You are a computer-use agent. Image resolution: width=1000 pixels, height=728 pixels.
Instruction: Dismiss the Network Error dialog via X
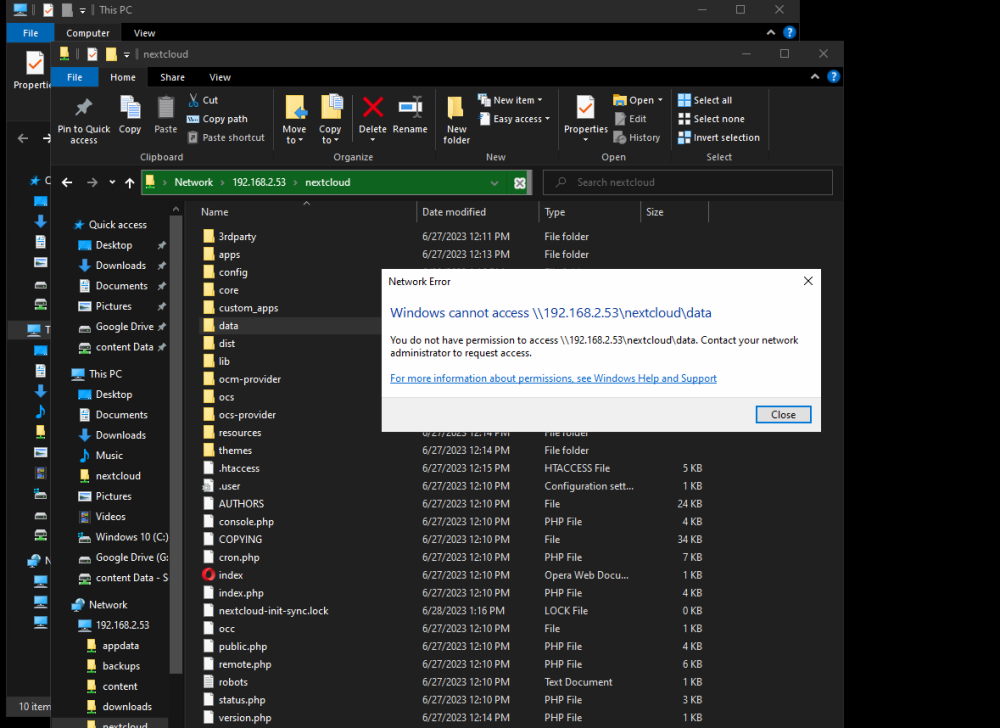808,281
